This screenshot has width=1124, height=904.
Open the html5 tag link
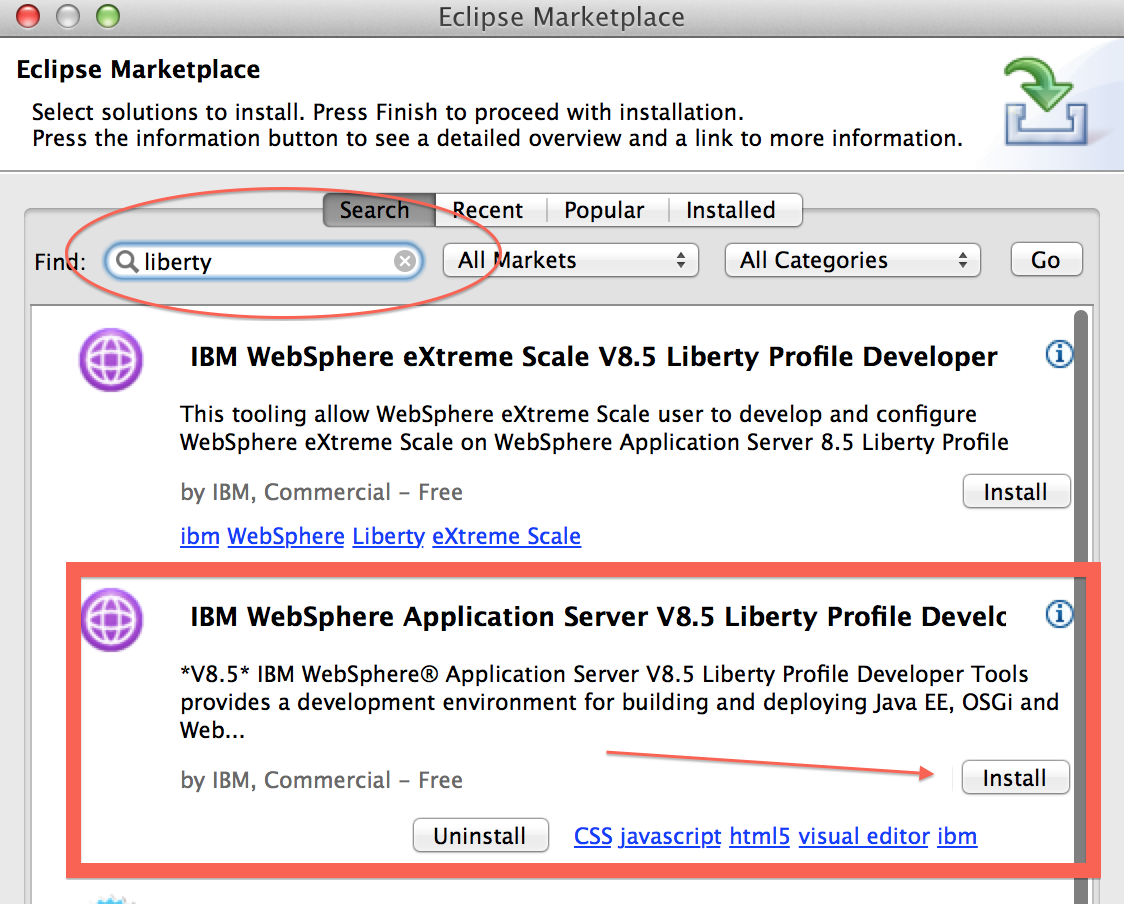[x=760, y=837]
